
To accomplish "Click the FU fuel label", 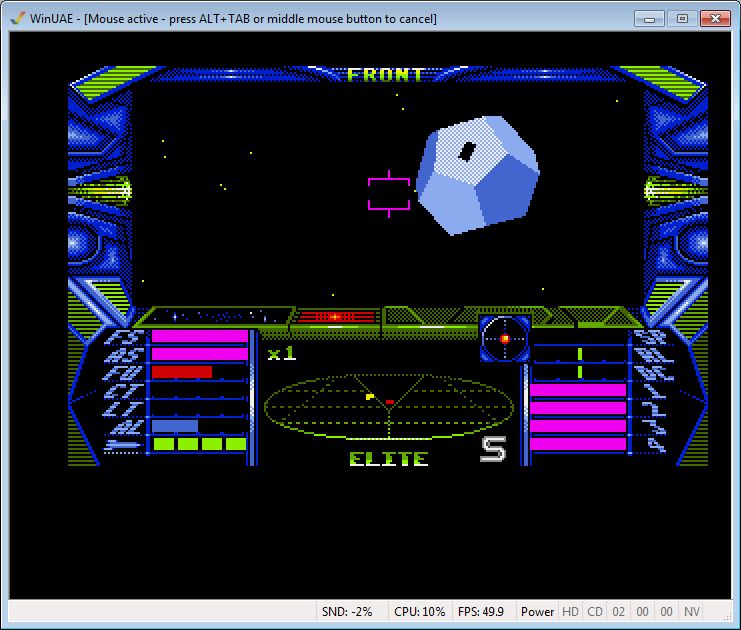I will coord(122,373).
